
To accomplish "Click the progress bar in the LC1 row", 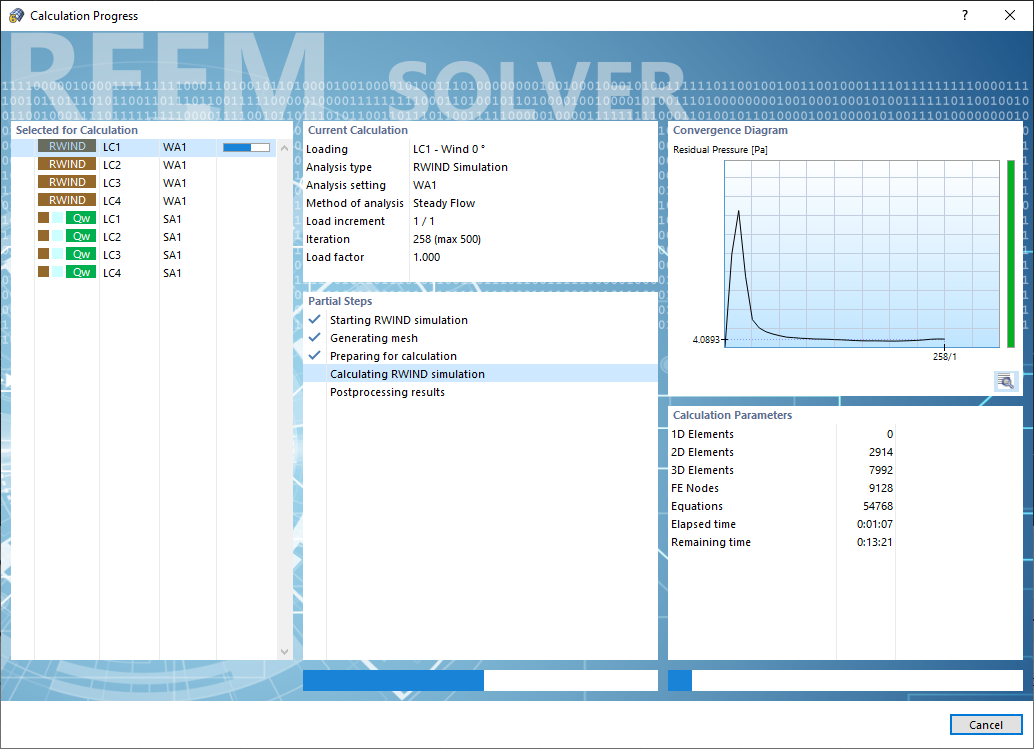I will 247,146.
